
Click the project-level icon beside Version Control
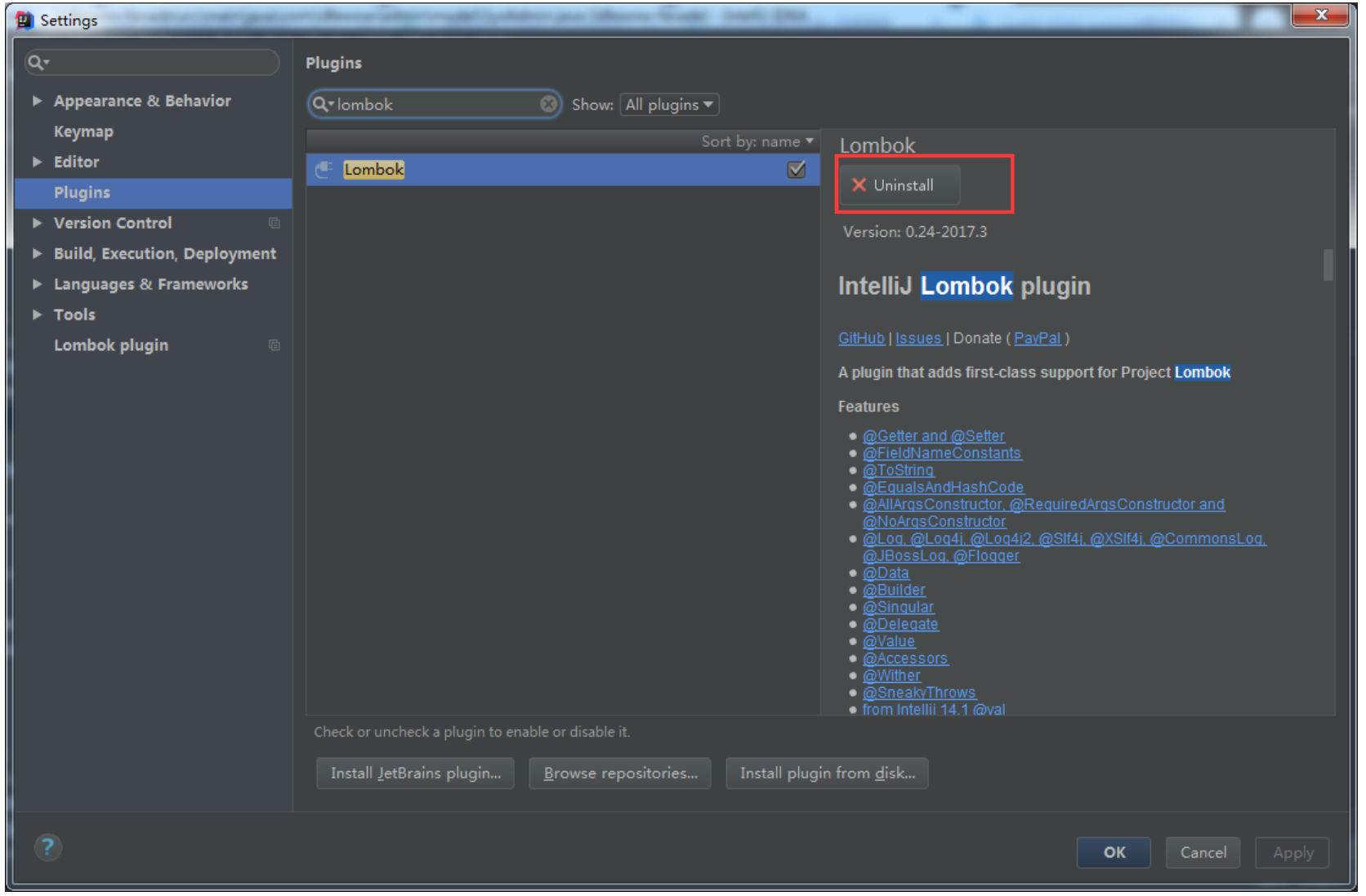275,223
